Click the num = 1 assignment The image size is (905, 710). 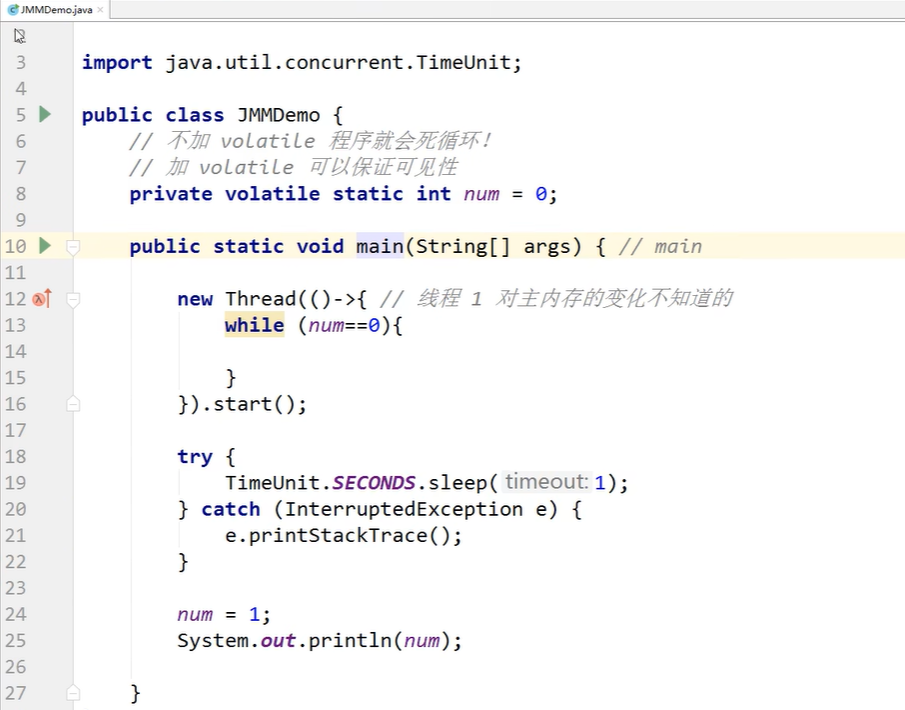click(223, 614)
